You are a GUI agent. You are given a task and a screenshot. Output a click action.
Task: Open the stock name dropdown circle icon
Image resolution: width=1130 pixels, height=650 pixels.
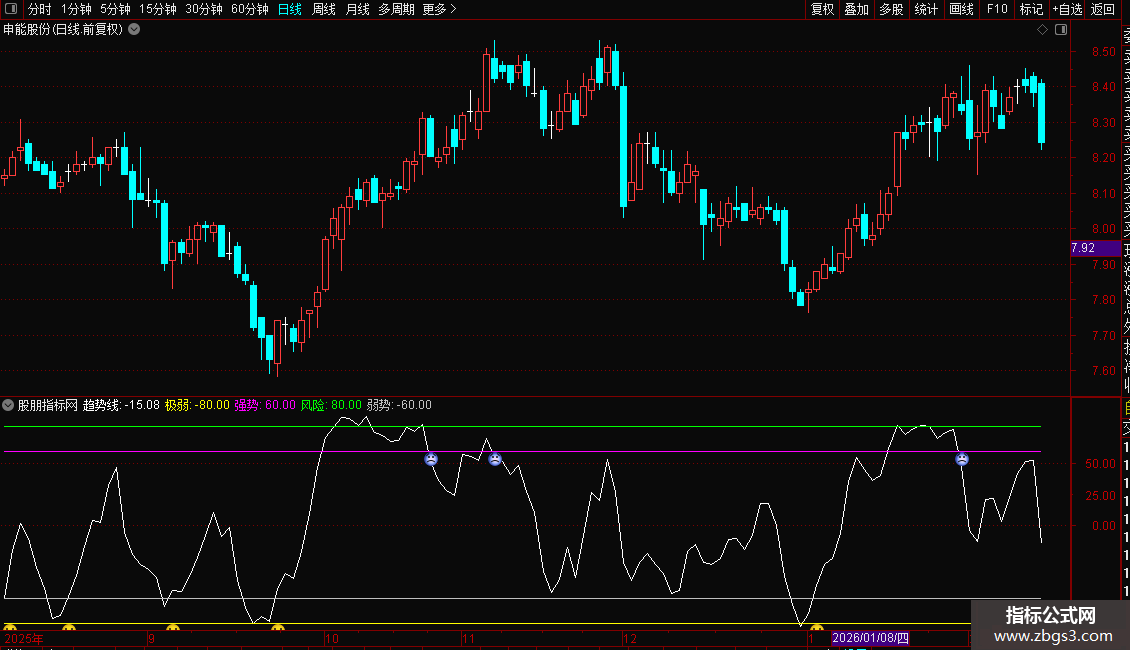tap(134, 30)
